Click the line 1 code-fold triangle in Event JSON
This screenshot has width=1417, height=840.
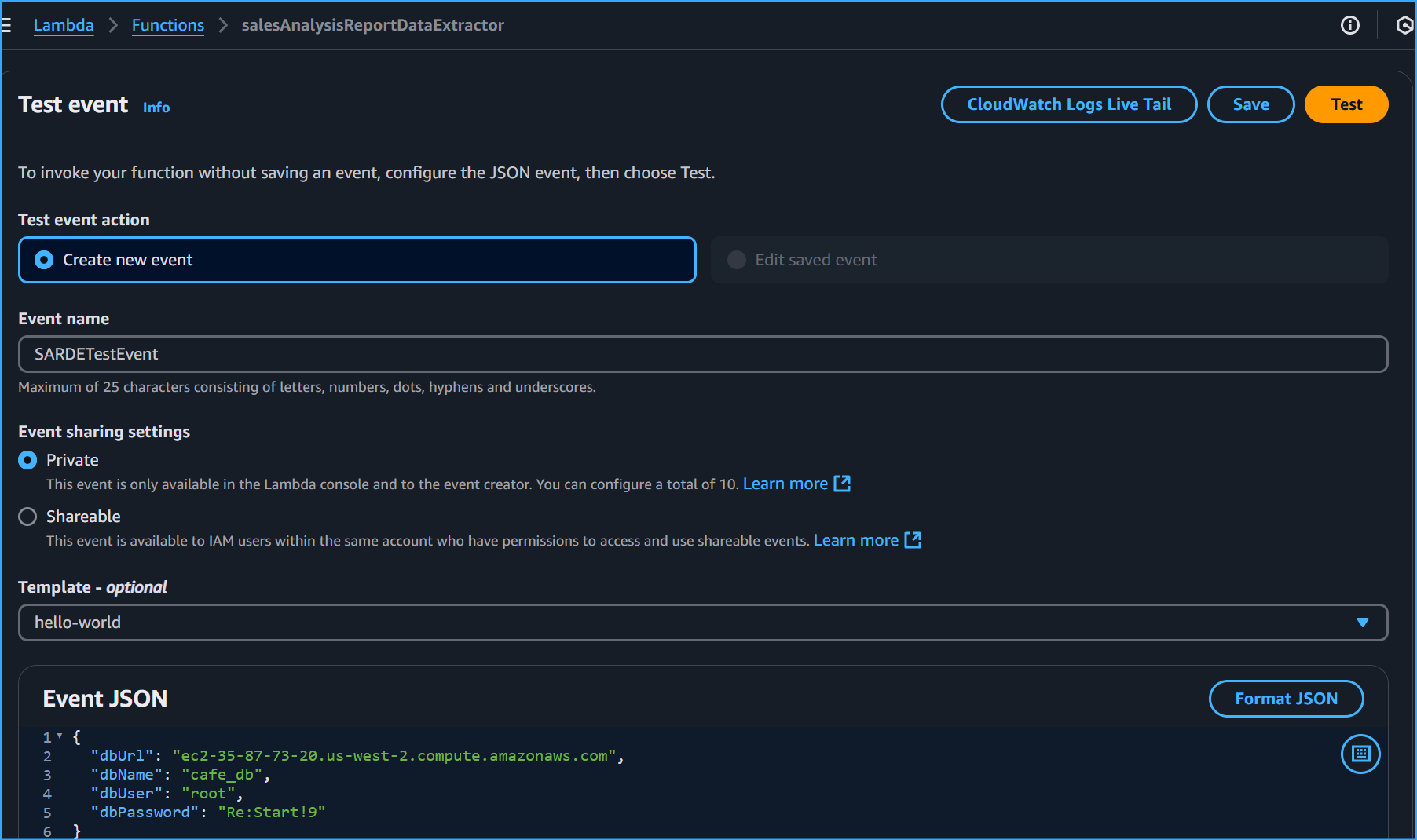[x=59, y=736]
